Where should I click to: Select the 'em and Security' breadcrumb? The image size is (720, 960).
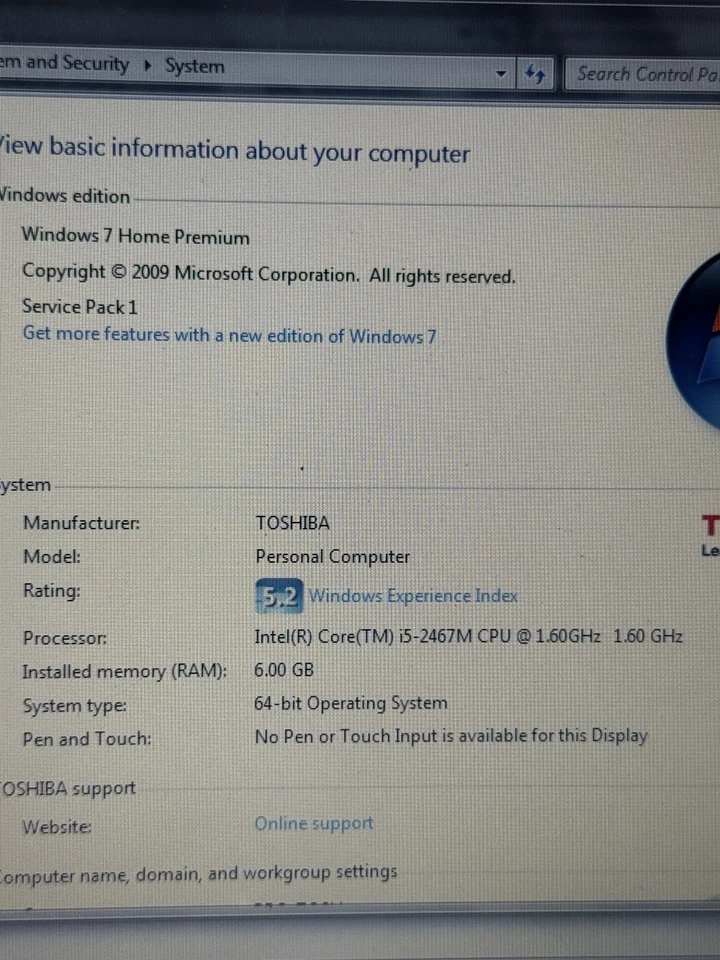tap(64, 63)
